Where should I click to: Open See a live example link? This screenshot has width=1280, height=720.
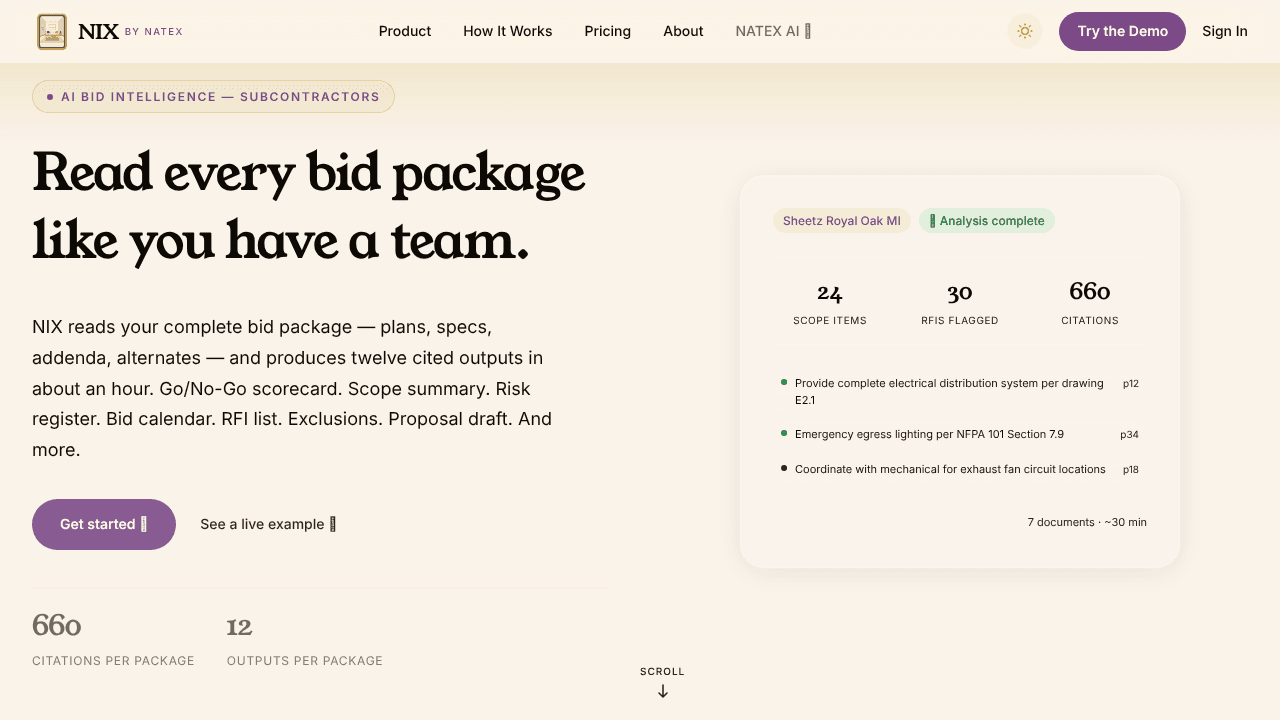coord(268,524)
